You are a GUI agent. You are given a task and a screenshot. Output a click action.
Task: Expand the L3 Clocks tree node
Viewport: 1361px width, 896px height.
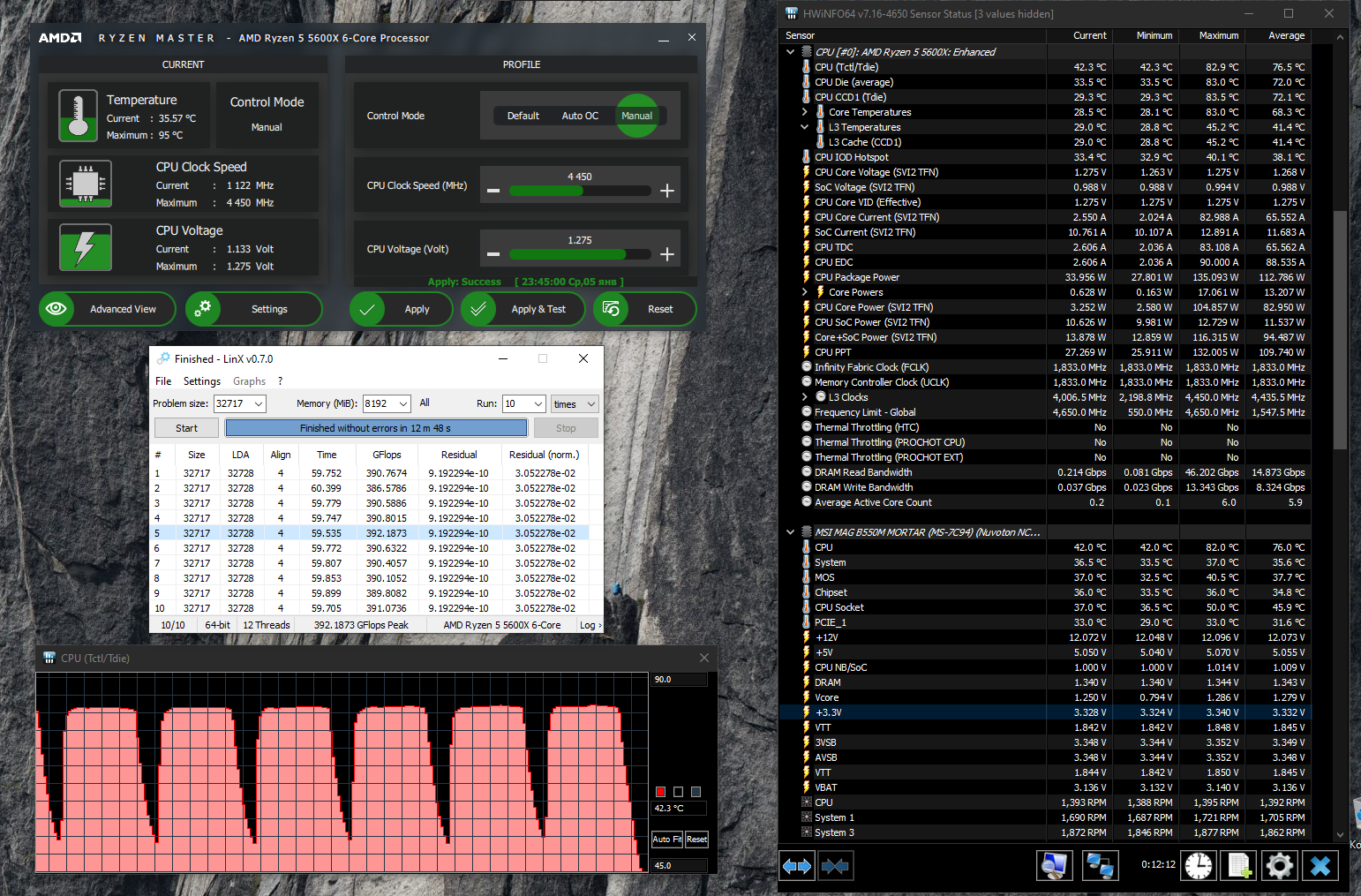[x=804, y=397]
